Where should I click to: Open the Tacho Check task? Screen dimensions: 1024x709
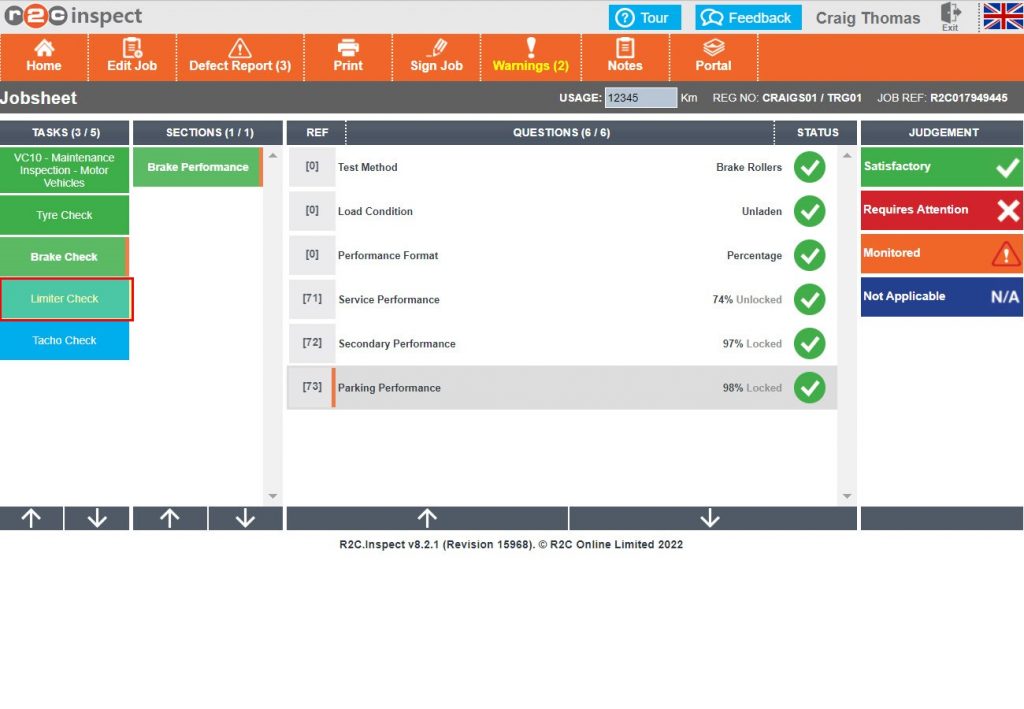coord(64,340)
